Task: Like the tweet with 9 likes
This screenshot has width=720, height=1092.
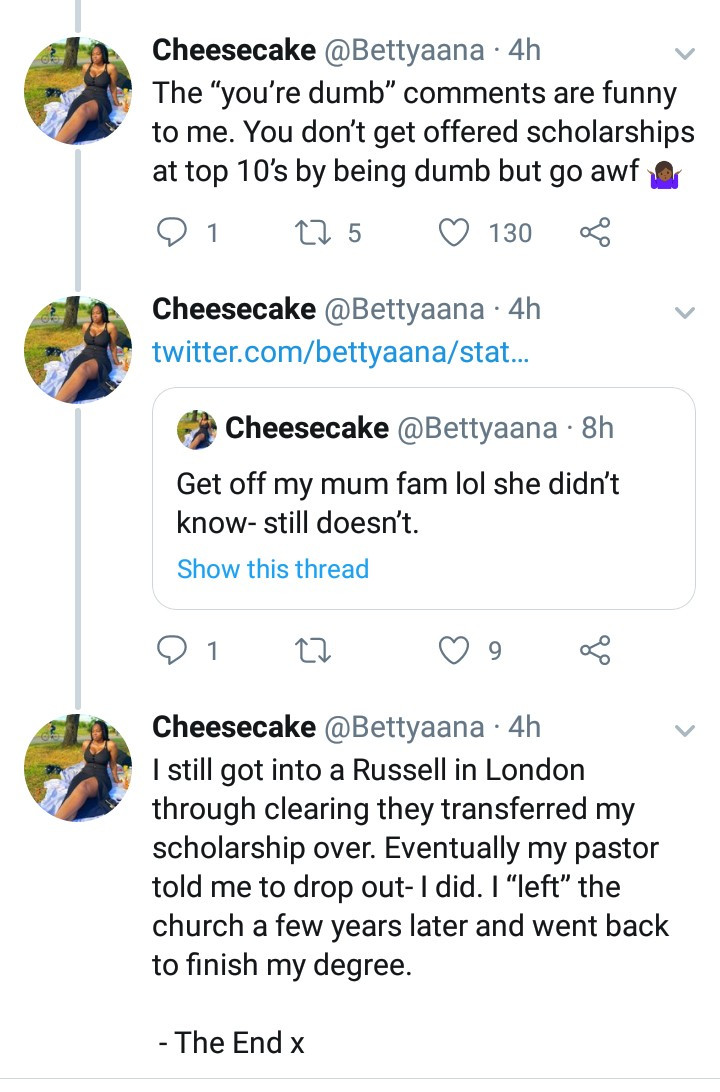Action: pyautogui.click(x=455, y=652)
